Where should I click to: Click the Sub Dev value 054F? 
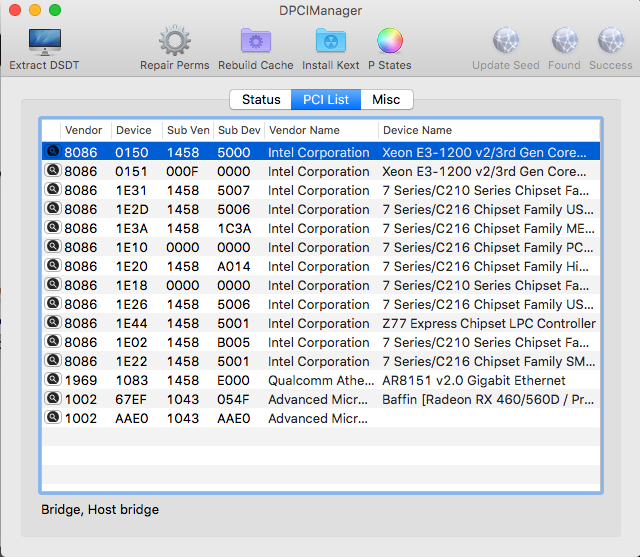[x=233, y=399]
